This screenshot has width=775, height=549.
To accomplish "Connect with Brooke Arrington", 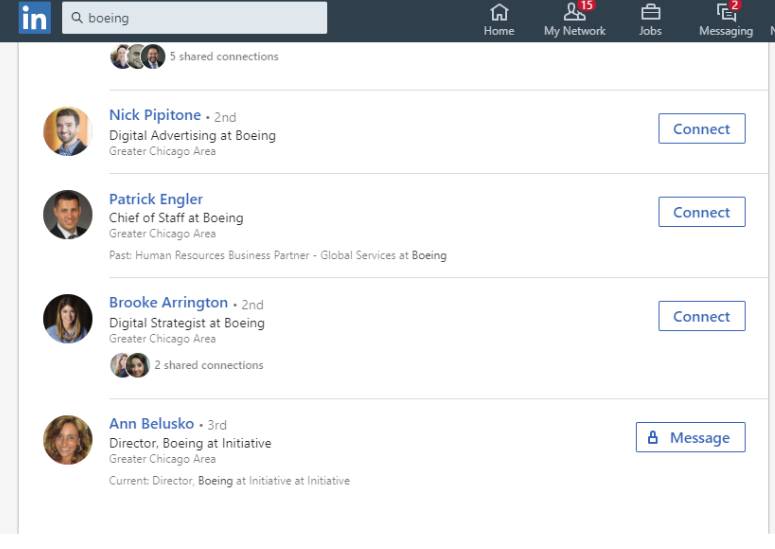I will pyautogui.click(x=702, y=316).
